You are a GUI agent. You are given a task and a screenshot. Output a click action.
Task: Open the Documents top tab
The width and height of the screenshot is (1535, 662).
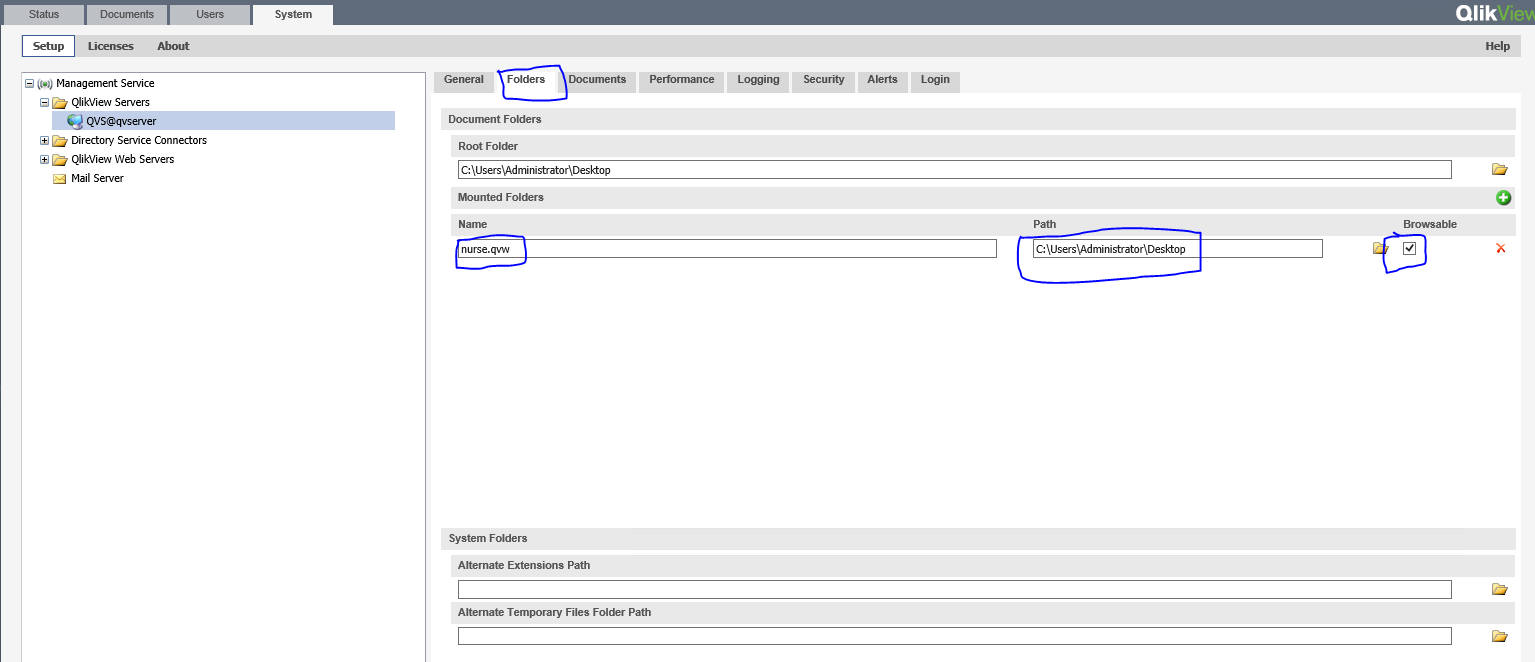[127, 14]
